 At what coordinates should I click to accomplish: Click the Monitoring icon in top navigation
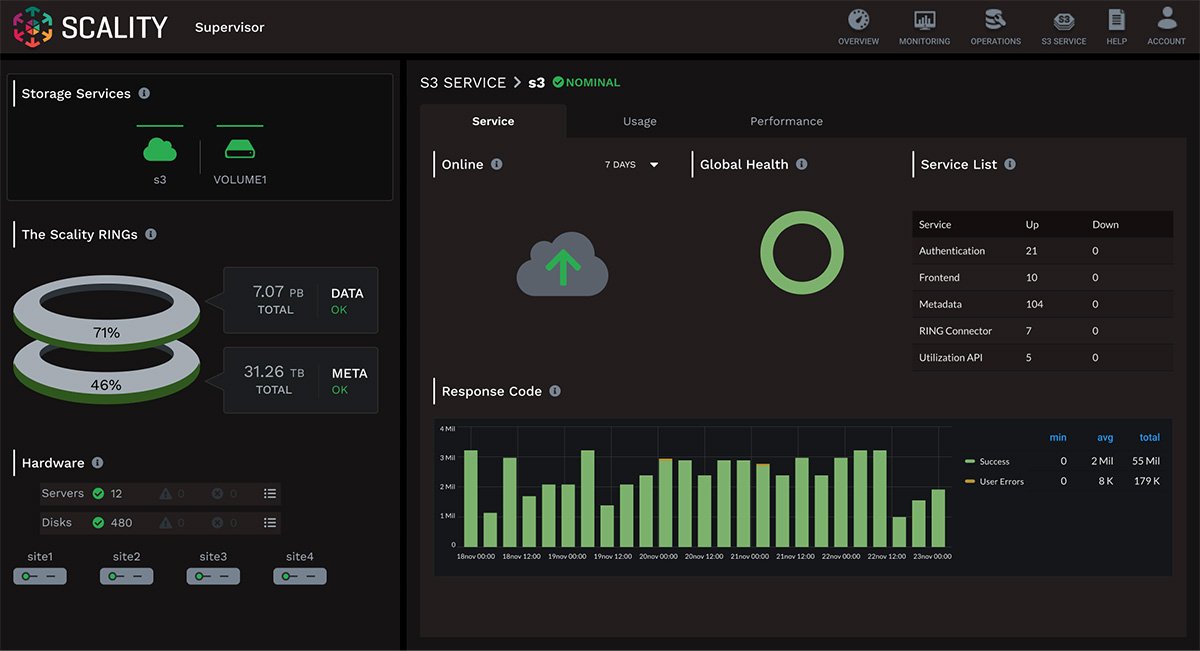click(924, 22)
